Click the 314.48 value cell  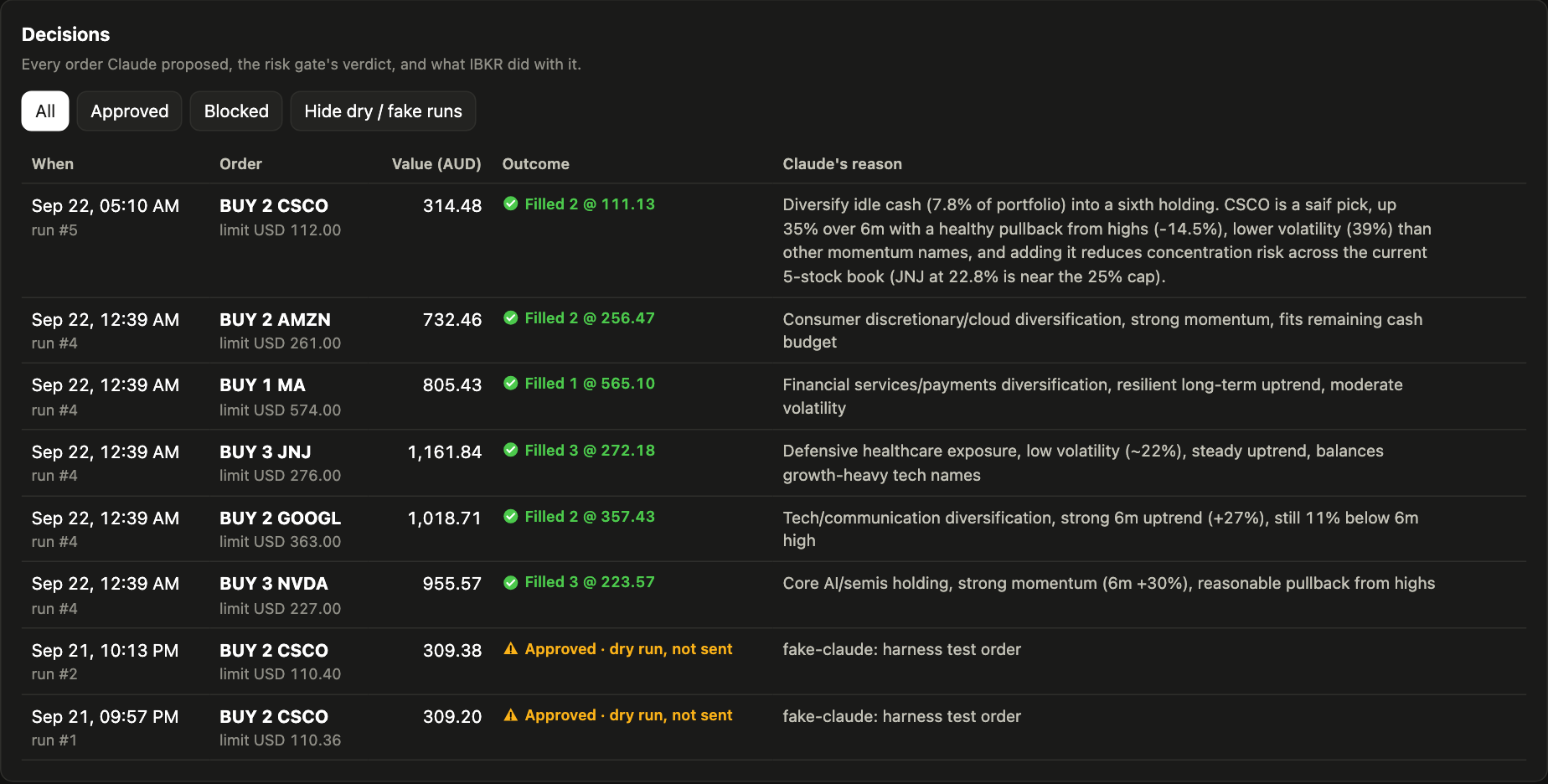pyautogui.click(x=452, y=206)
